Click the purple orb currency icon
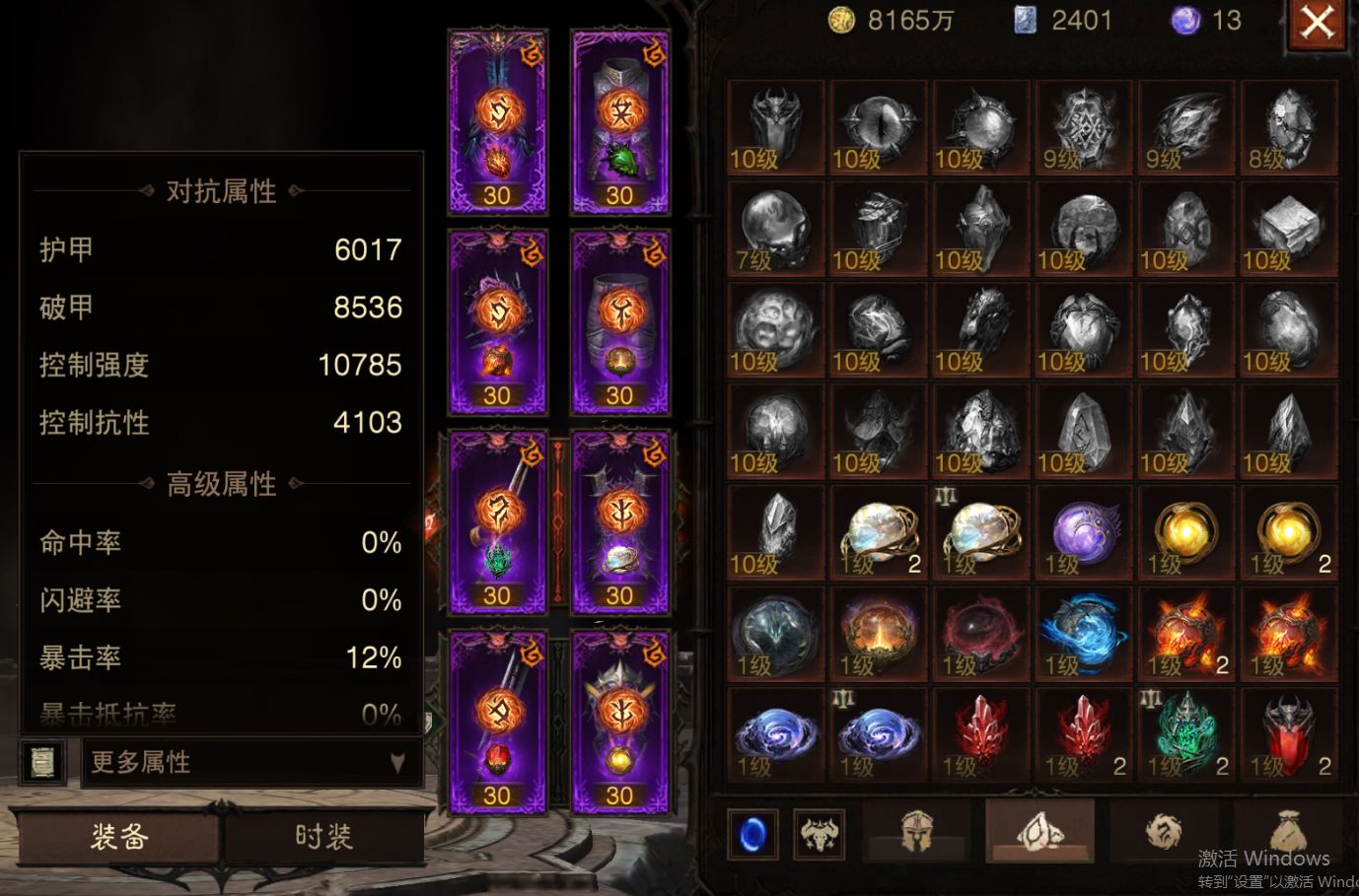The height and width of the screenshot is (896, 1359). (x=1185, y=21)
